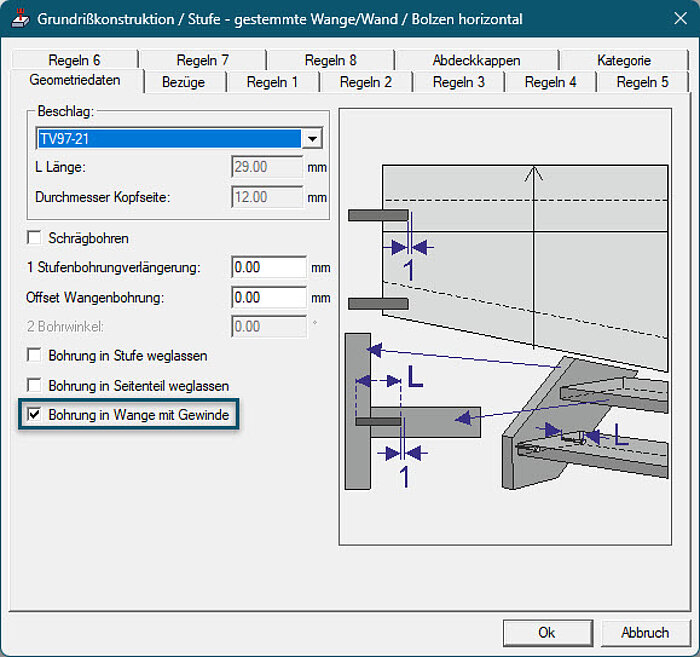700x657 pixels.
Task: Click the "1 Stufenbohrungverlängerung:" label
Action: point(114,267)
